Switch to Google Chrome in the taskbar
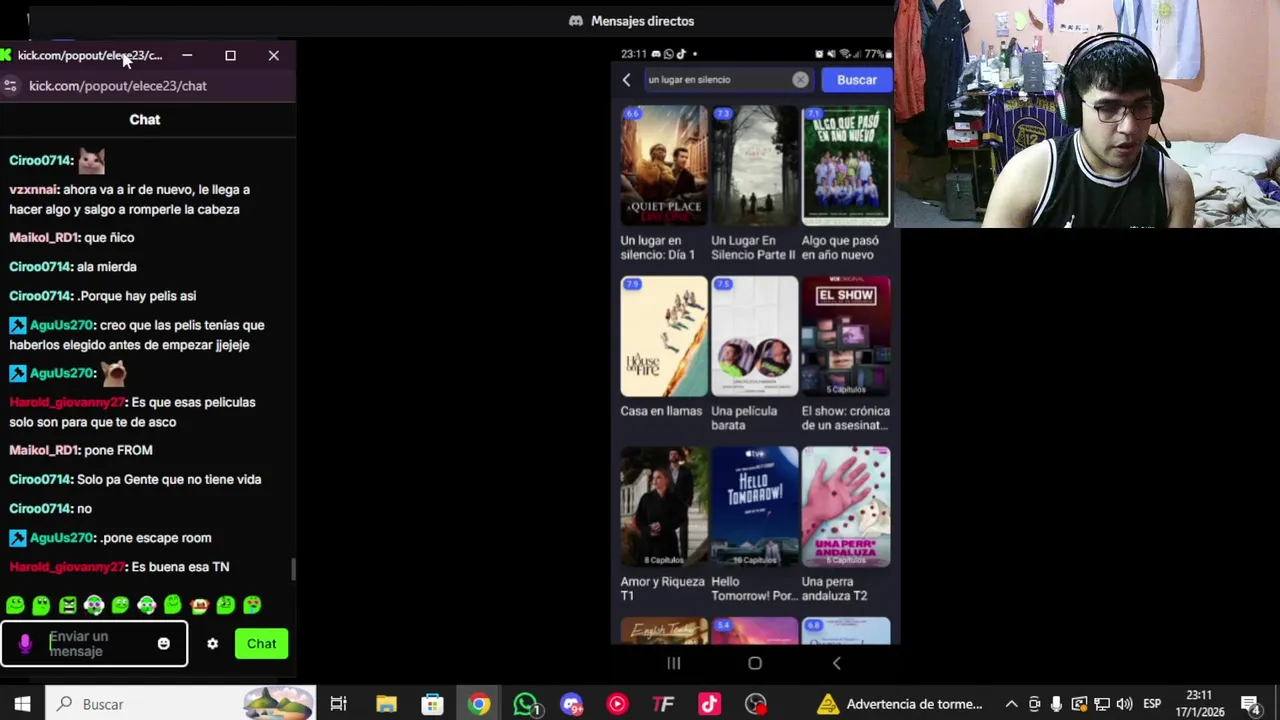This screenshot has height=720, width=1280. (x=479, y=704)
